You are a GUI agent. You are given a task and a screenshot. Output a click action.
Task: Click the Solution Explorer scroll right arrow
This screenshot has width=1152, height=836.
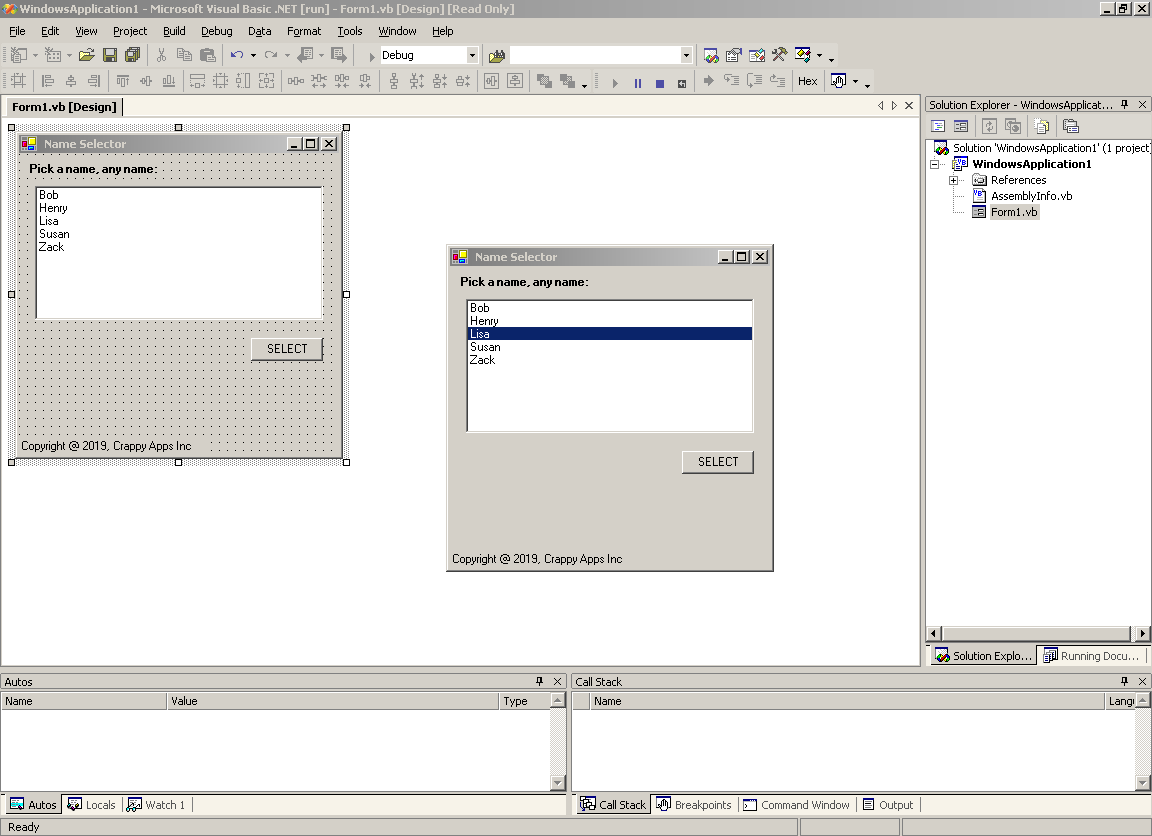pos(1142,633)
